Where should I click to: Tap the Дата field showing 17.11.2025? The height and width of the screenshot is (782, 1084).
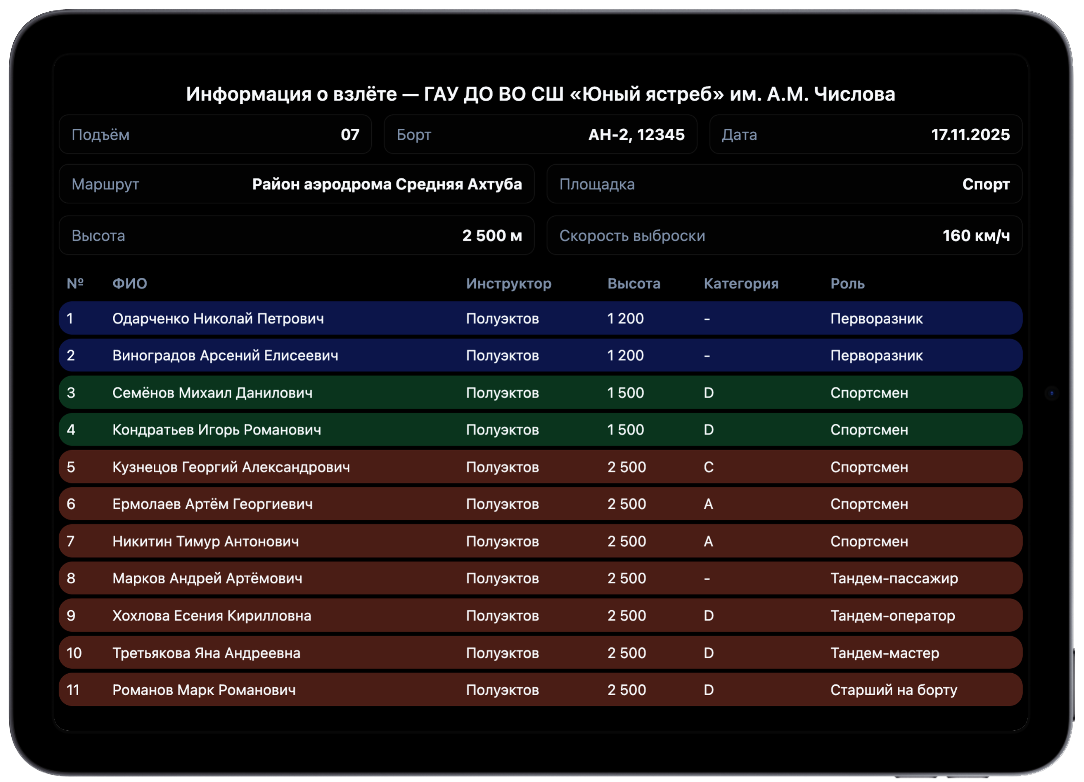pos(865,134)
